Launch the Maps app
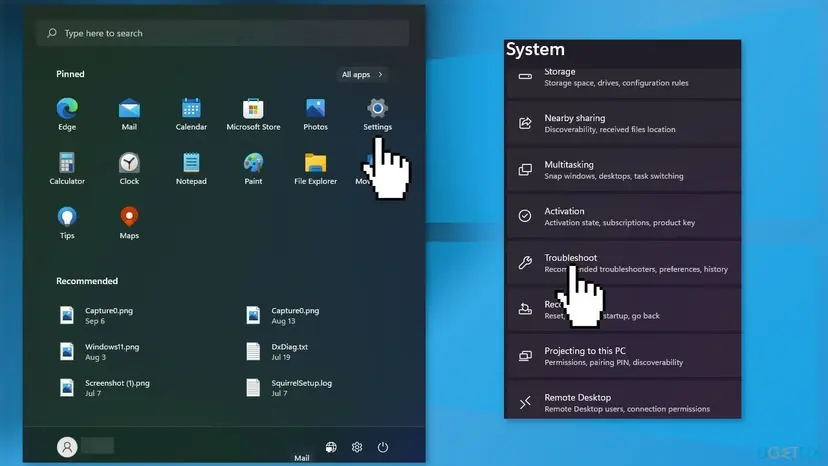Viewport: 828px width, 466px height. pos(129,223)
